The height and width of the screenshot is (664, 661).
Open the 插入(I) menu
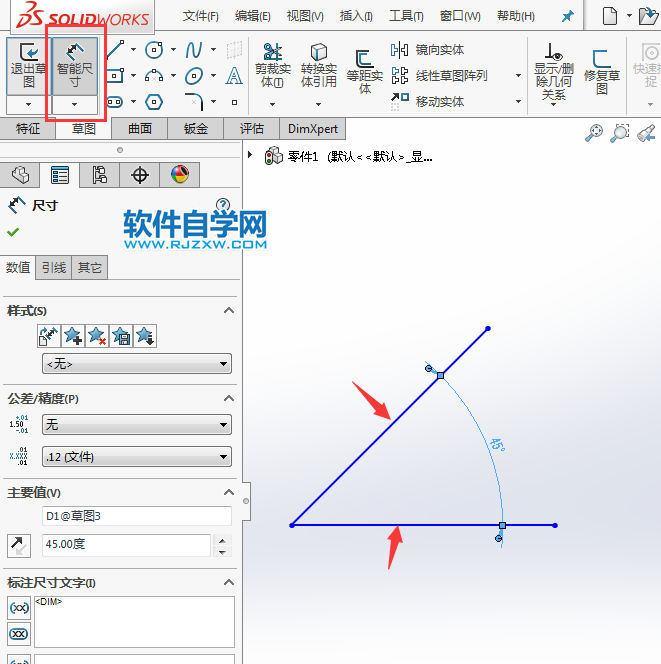click(356, 16)
